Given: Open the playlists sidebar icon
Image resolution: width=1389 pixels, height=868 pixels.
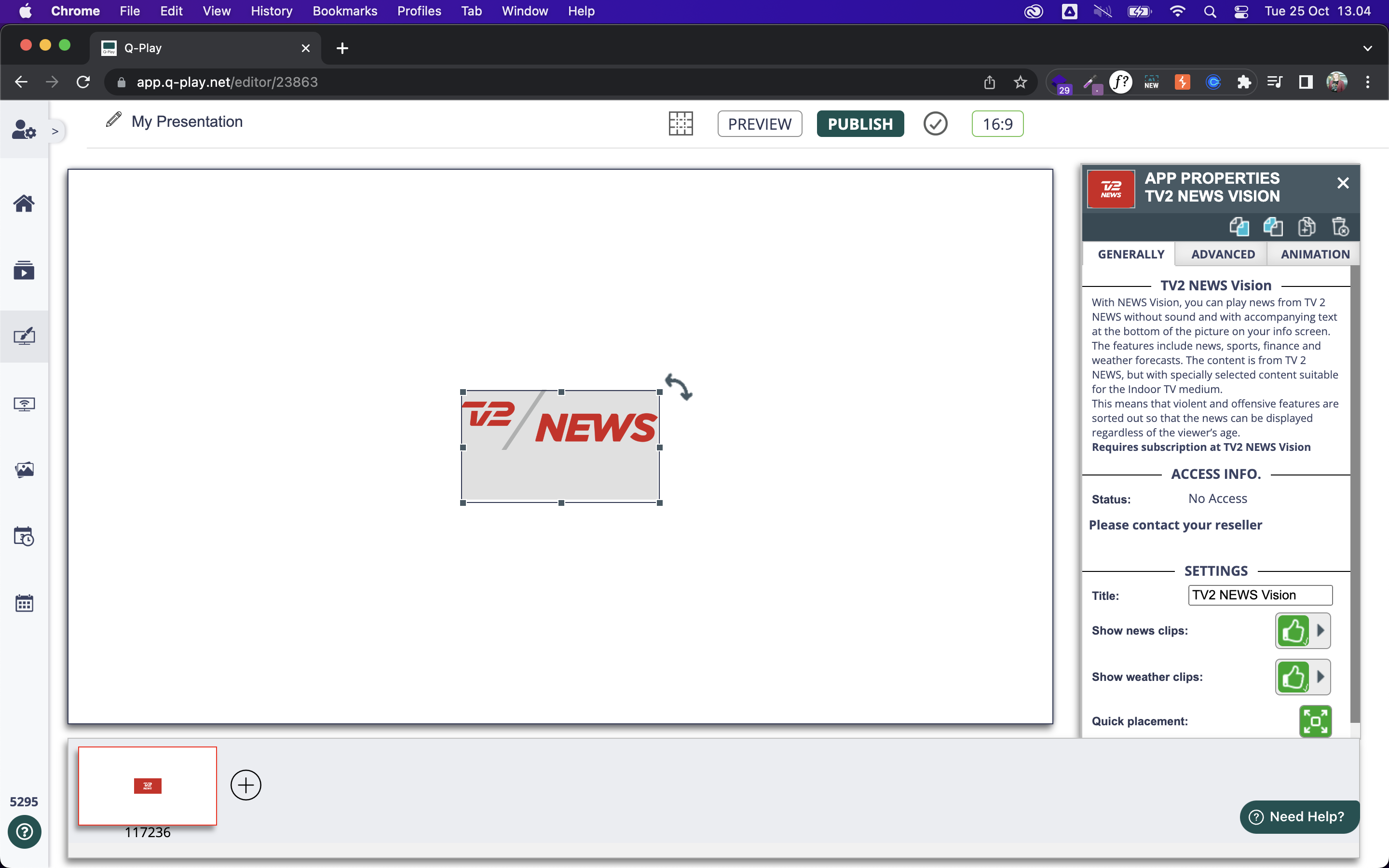Looking at the screenshot, I should tap(24, 270).
